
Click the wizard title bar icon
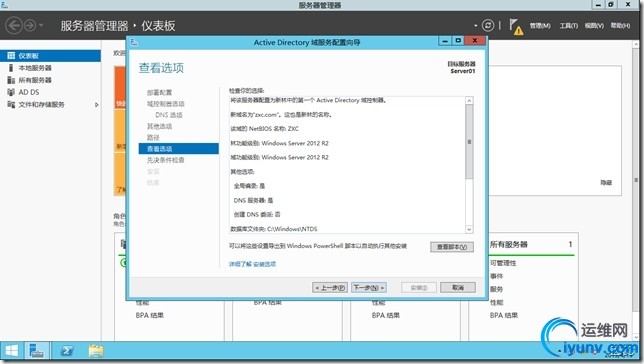(x=134, y=42)
